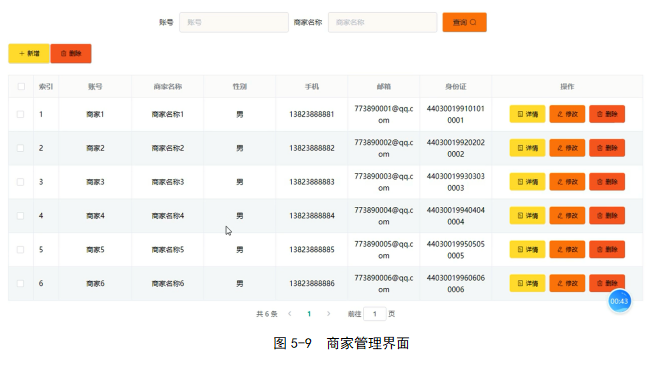Click email cell 773890005@qq.com
Image resolution: width=646 pixels, height=367 pixels.
pyautogui.click(x=384, y=249)
